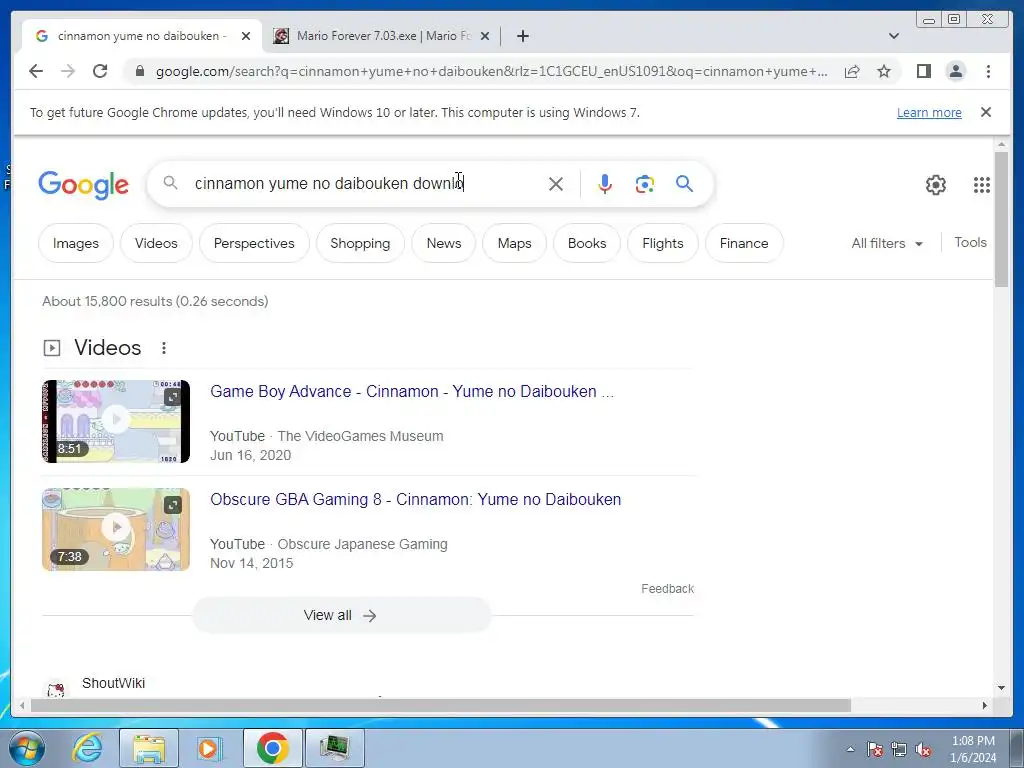Start voice search with the microphone
Screen dimensions: 1024x768
(605, 184)
